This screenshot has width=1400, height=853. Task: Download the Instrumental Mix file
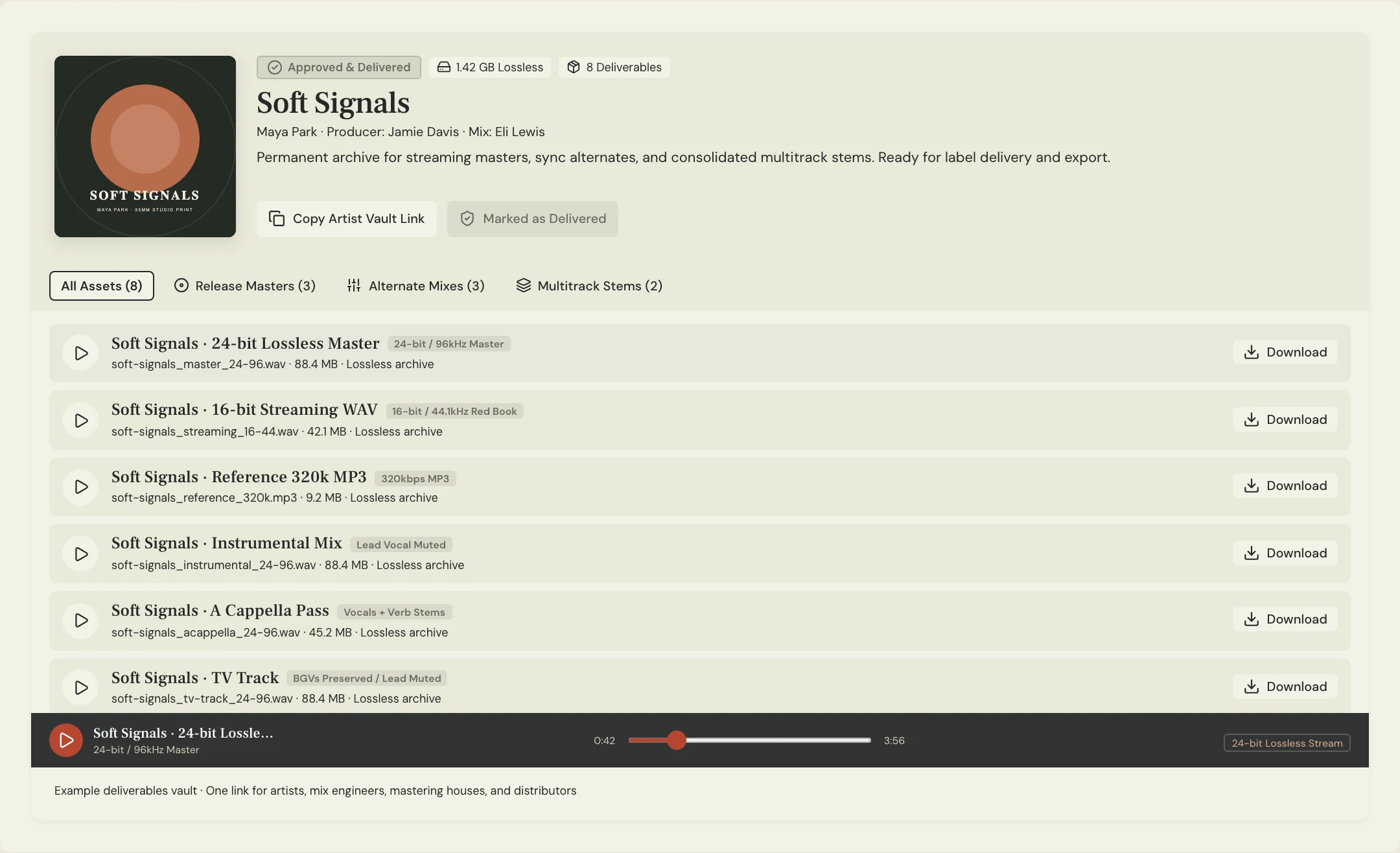[1285, 553]
